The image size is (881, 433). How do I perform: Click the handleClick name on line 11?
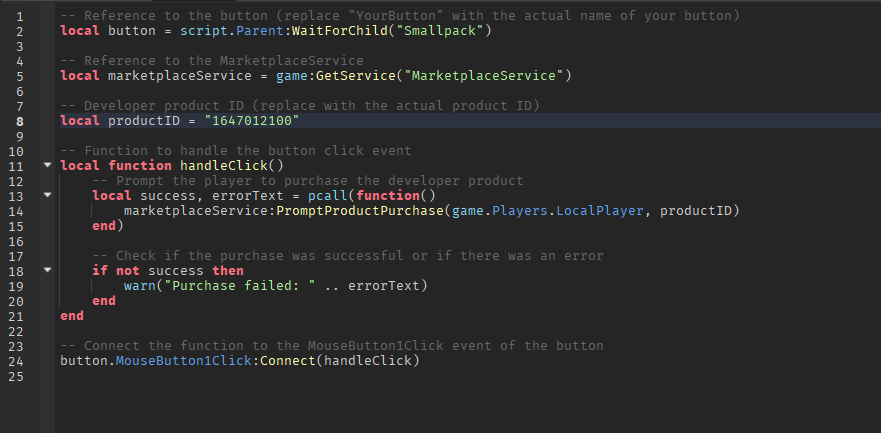(x=224, y=166)
